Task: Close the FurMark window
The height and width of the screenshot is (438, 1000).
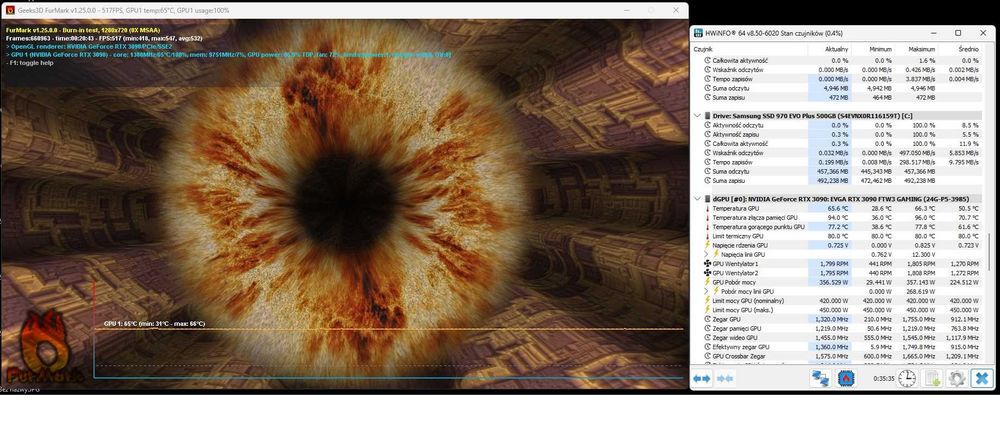Action: click(675, 10)
